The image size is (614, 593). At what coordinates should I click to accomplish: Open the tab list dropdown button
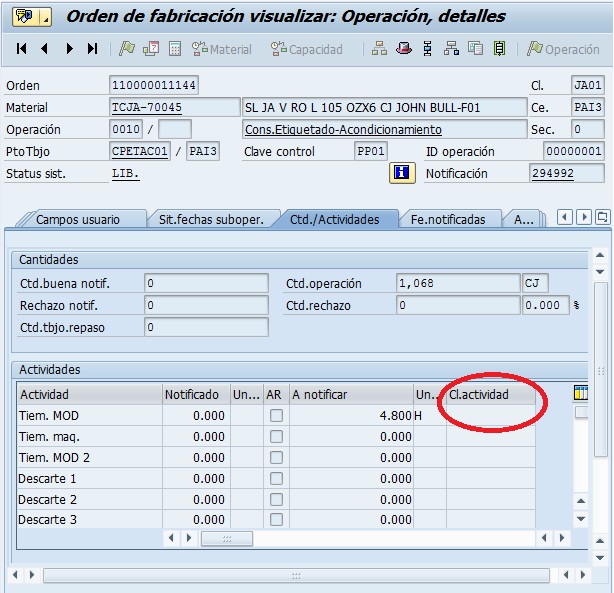[602, 217]
